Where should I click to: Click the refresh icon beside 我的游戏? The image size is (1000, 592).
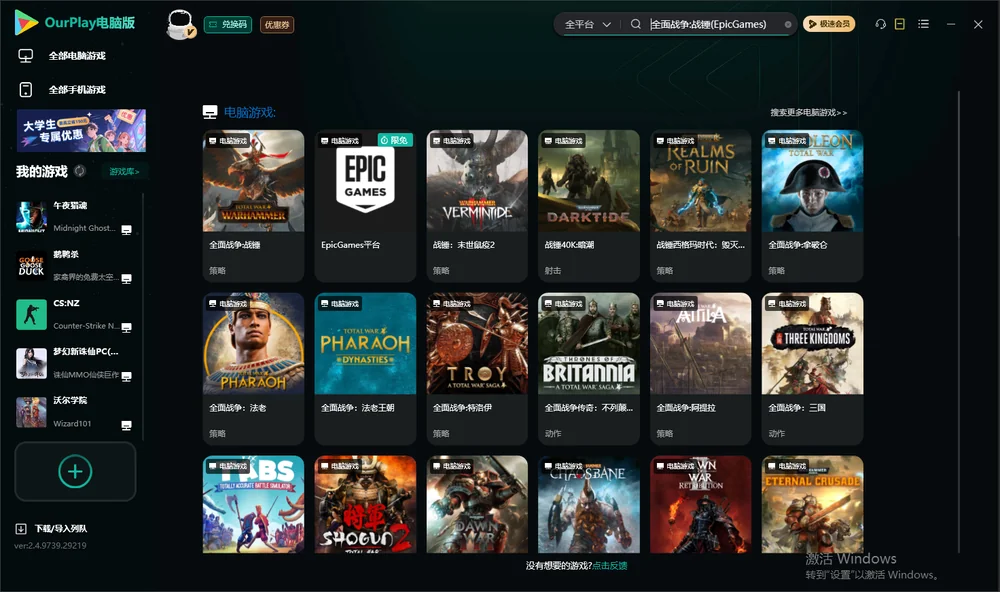(80, 171)
